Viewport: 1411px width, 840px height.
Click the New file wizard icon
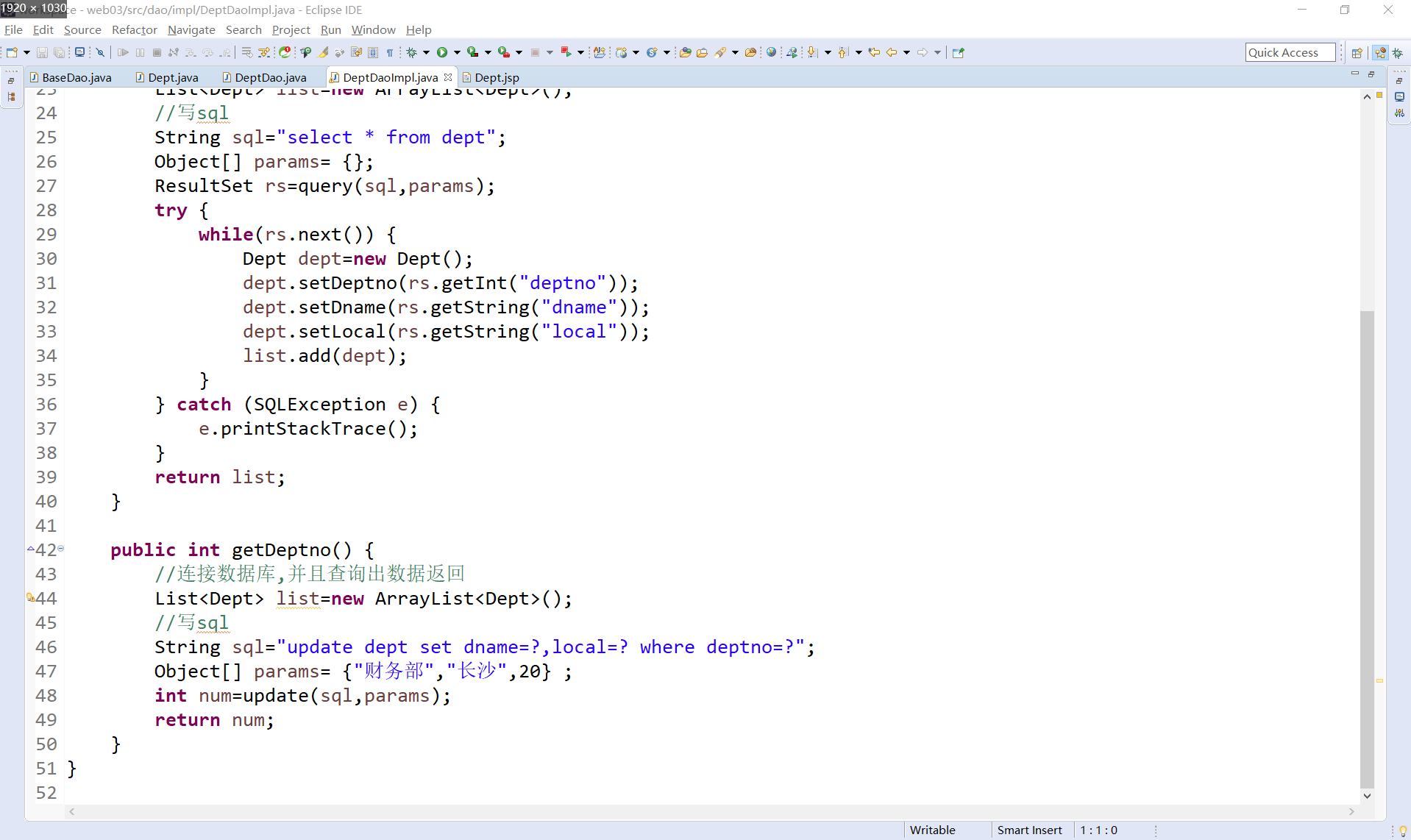12,52
